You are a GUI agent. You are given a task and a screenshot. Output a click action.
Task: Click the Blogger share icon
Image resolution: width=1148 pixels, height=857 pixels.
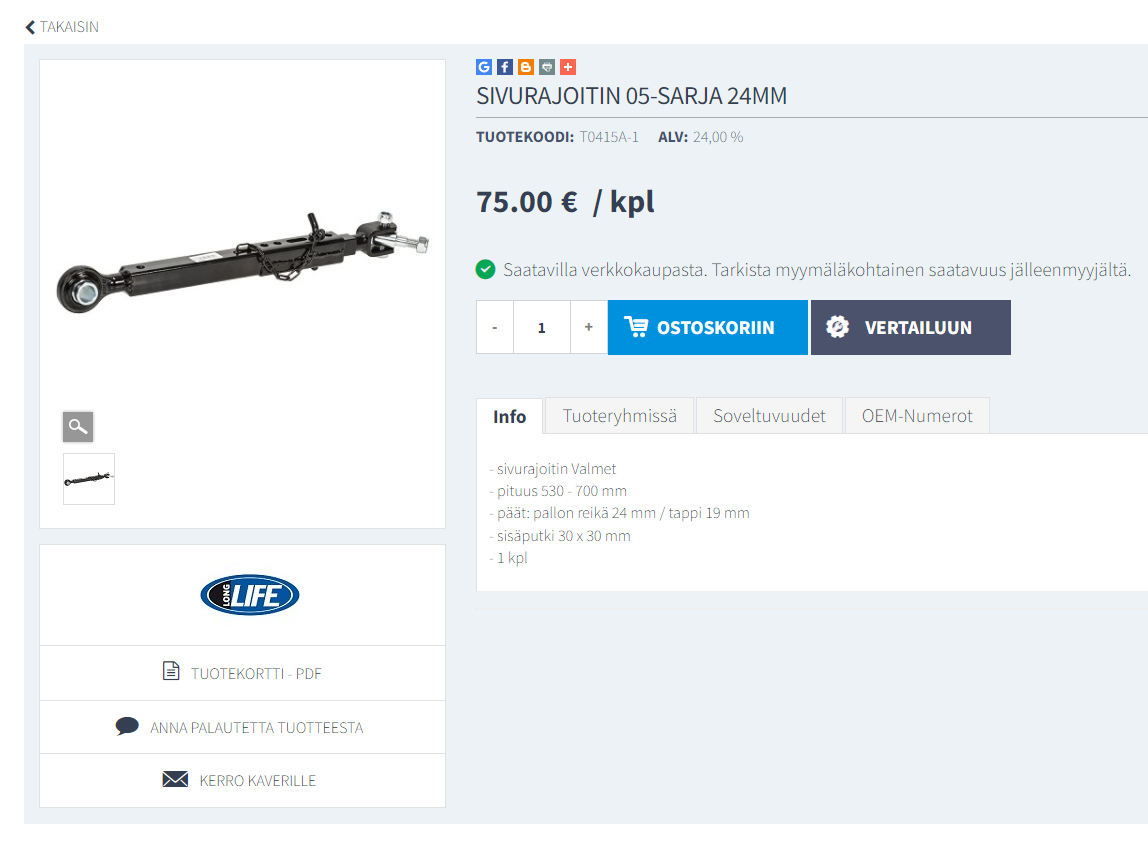[x=526, y=67]
